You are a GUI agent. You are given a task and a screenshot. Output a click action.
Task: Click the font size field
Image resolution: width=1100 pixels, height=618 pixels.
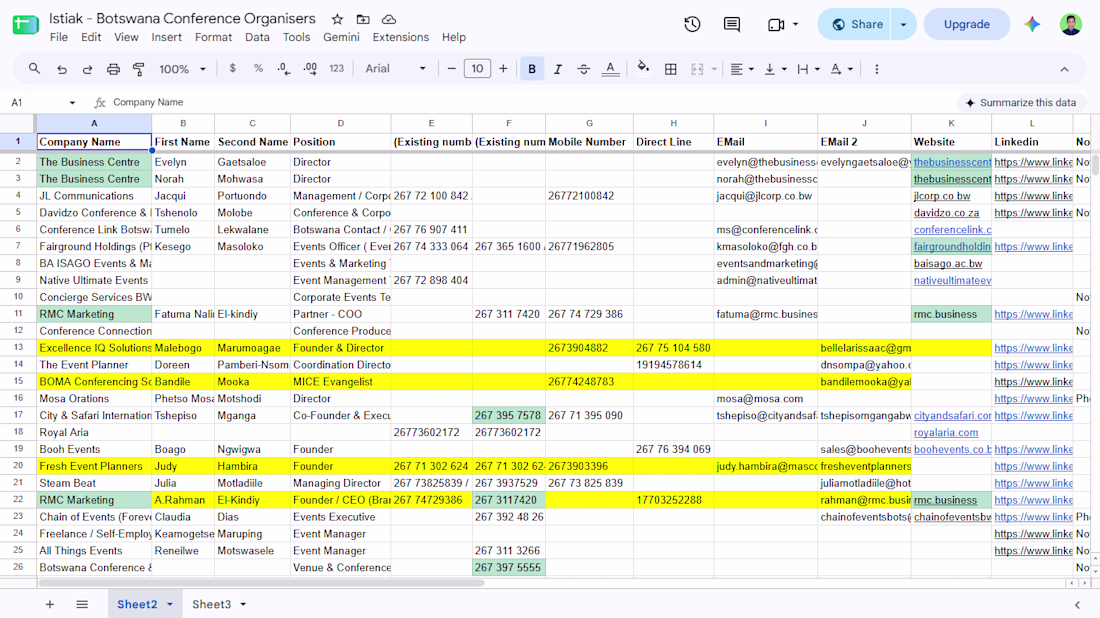pos(477,69)
